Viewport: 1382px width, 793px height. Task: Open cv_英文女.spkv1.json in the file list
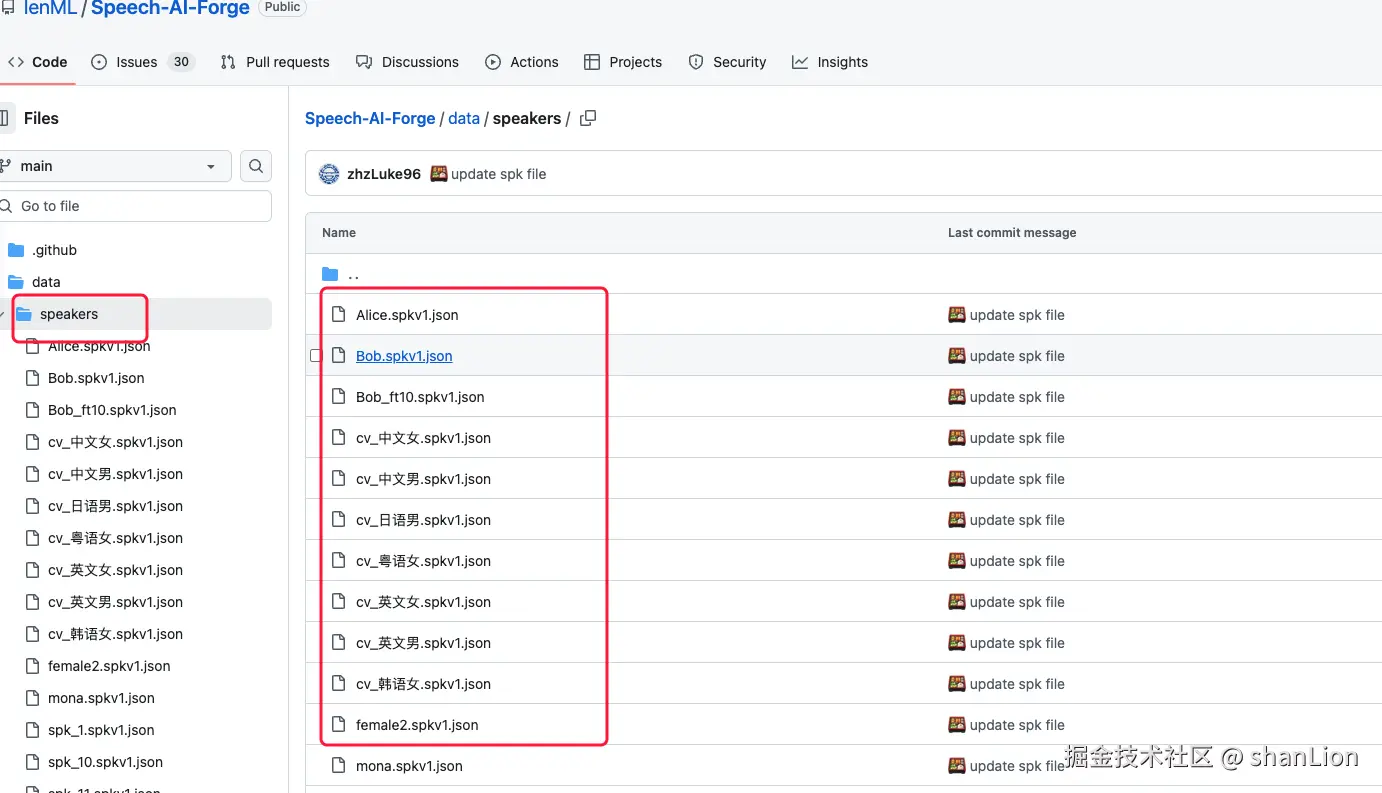point(423,602)
